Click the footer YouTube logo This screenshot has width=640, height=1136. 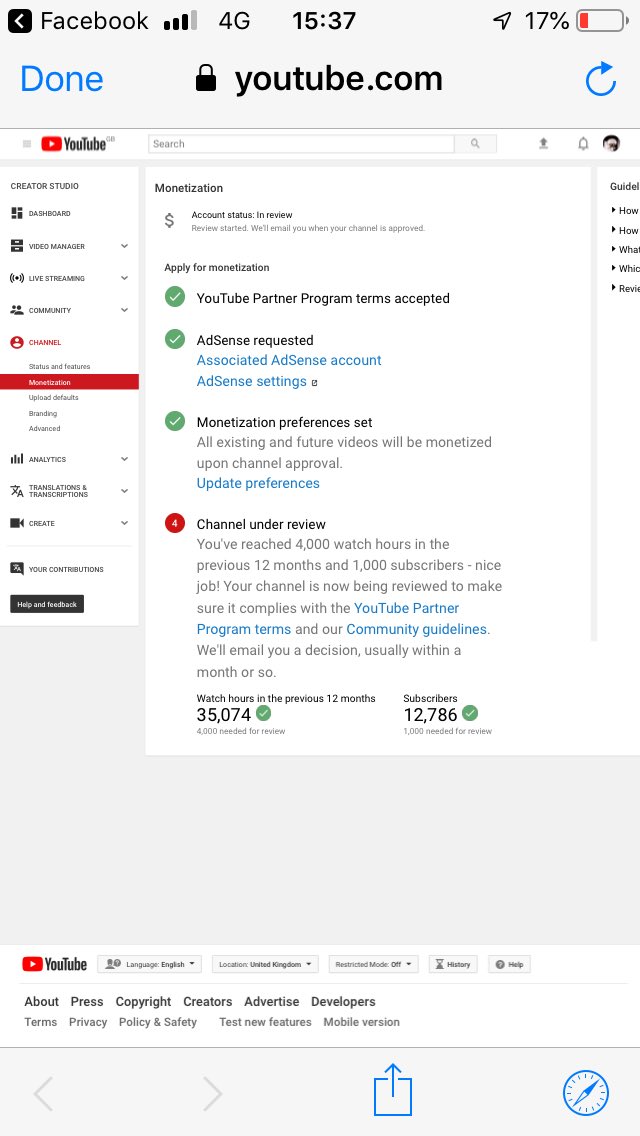pos(54,964)
